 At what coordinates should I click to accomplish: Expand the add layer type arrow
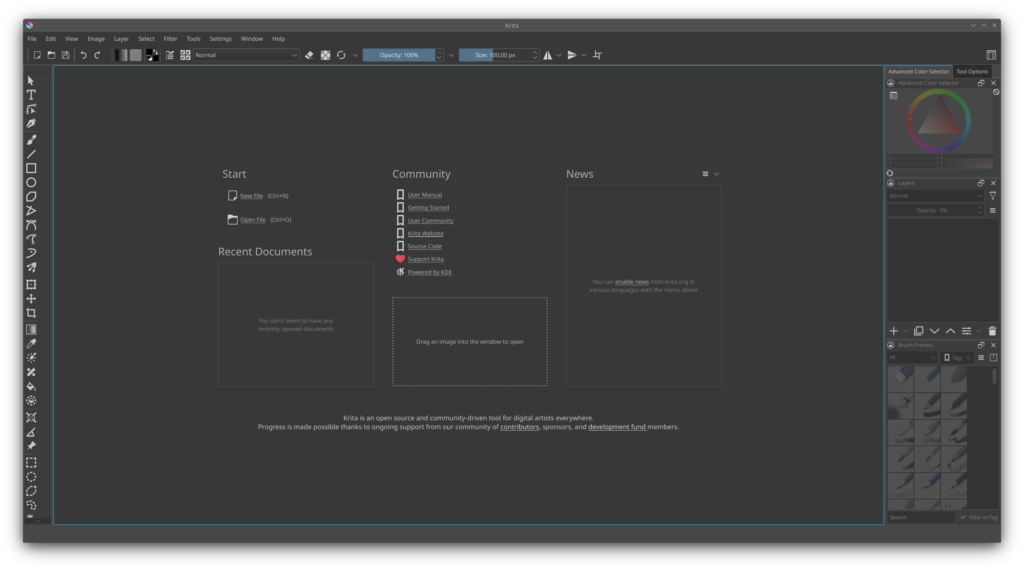point(905,332)
